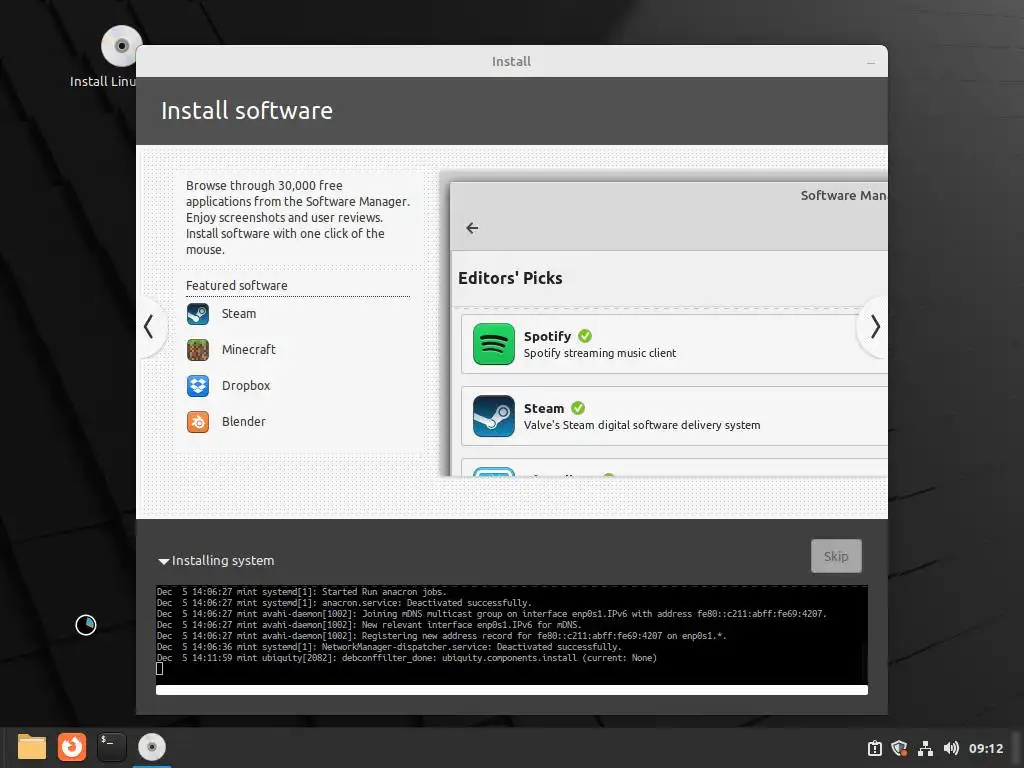Open the update manager shield tray icon
This screenshot has width=1024, height=768.
899,748
